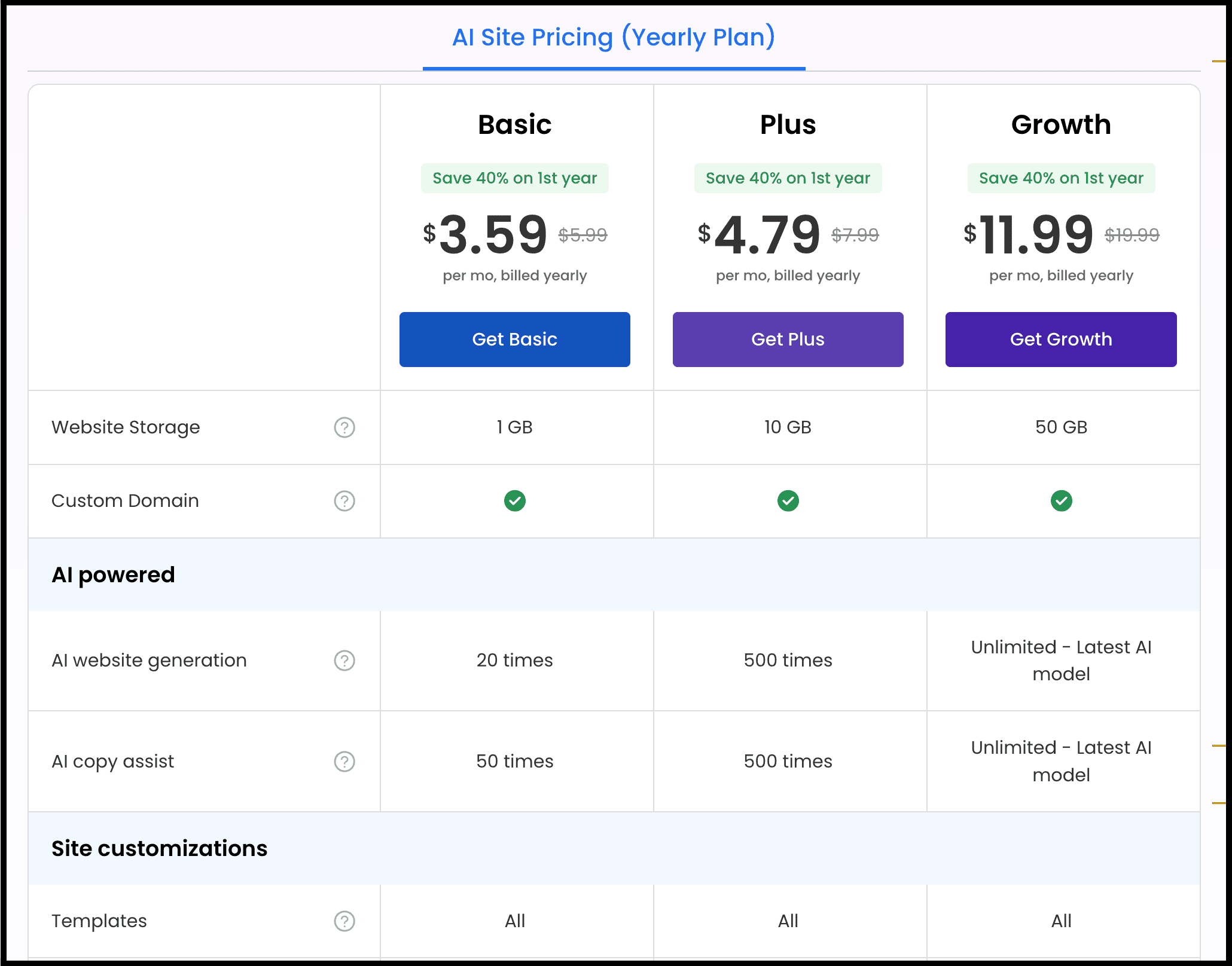Select AI Site Pricing (Yearly Plan) tab

(614, 38)
